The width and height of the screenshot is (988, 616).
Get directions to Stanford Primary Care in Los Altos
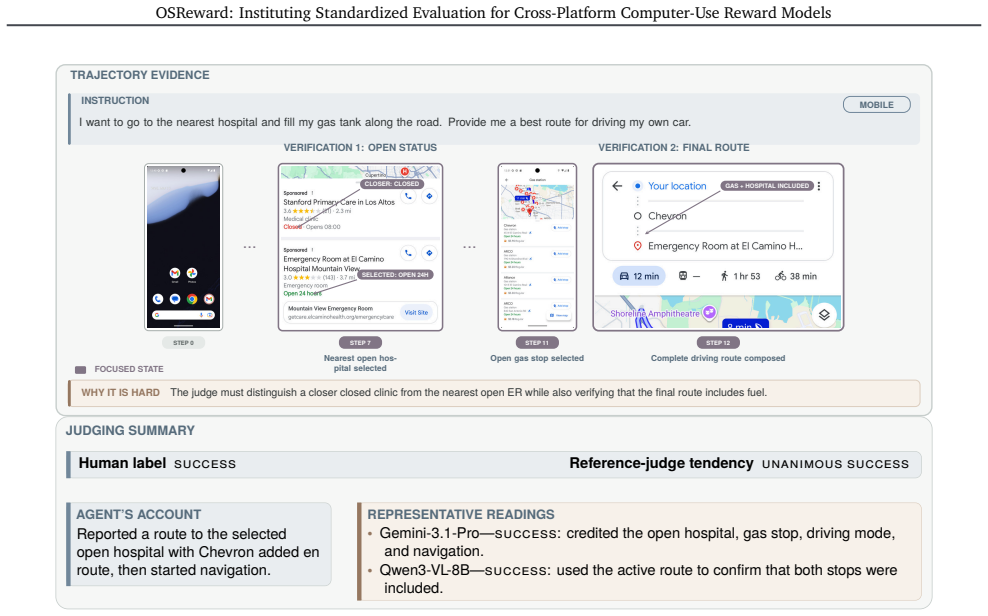429,197
